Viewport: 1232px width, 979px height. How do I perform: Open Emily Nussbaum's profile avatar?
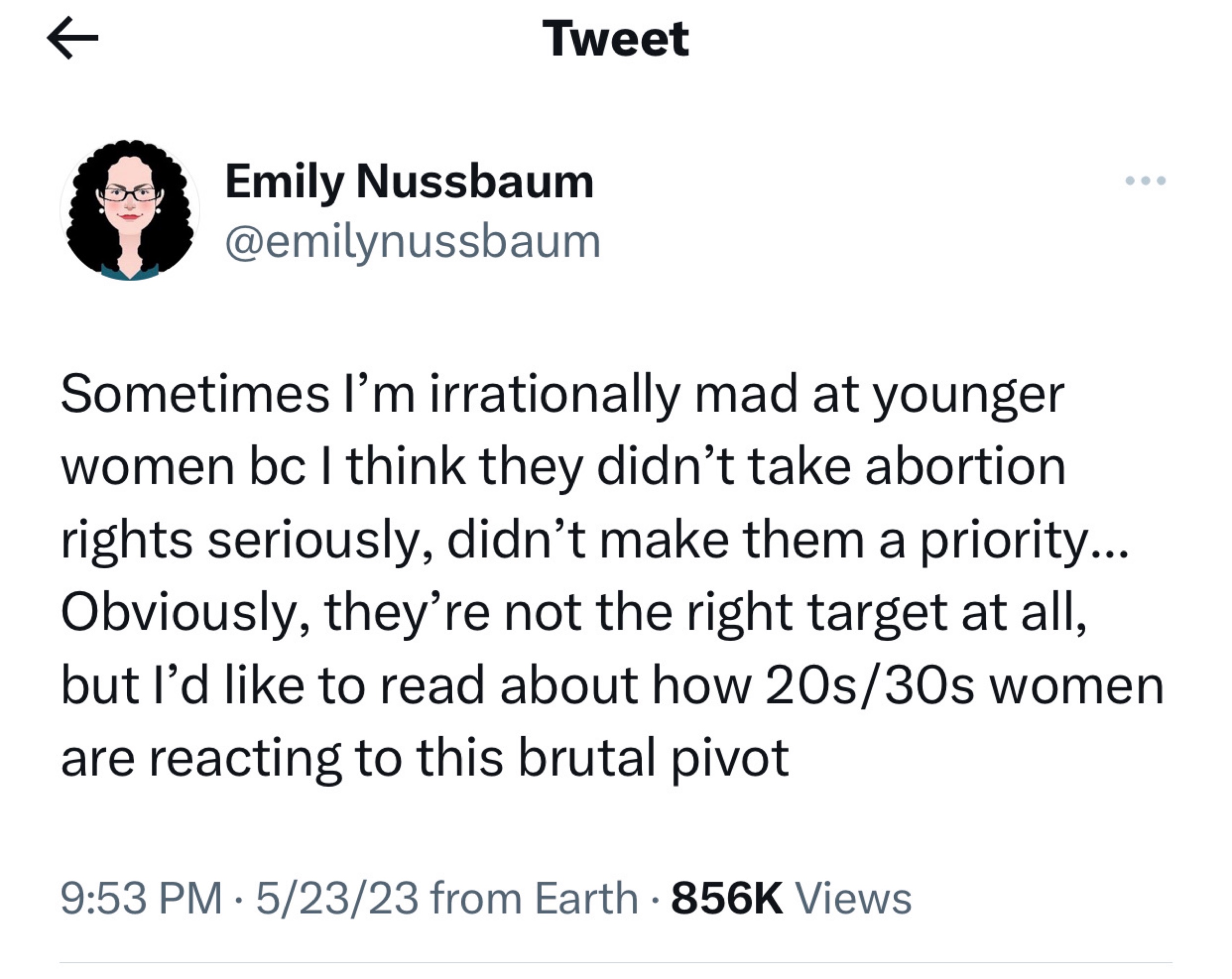[130, 210]
